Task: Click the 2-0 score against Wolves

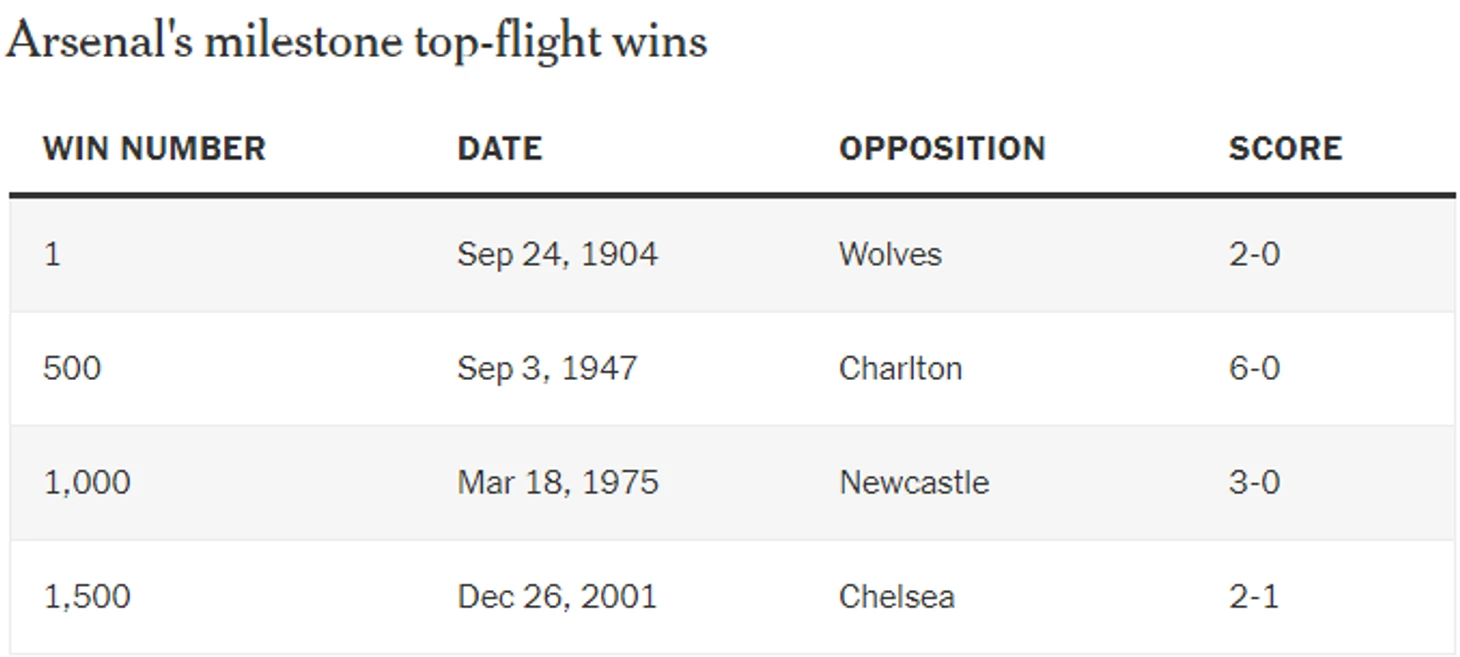Action: [1254, 254]
